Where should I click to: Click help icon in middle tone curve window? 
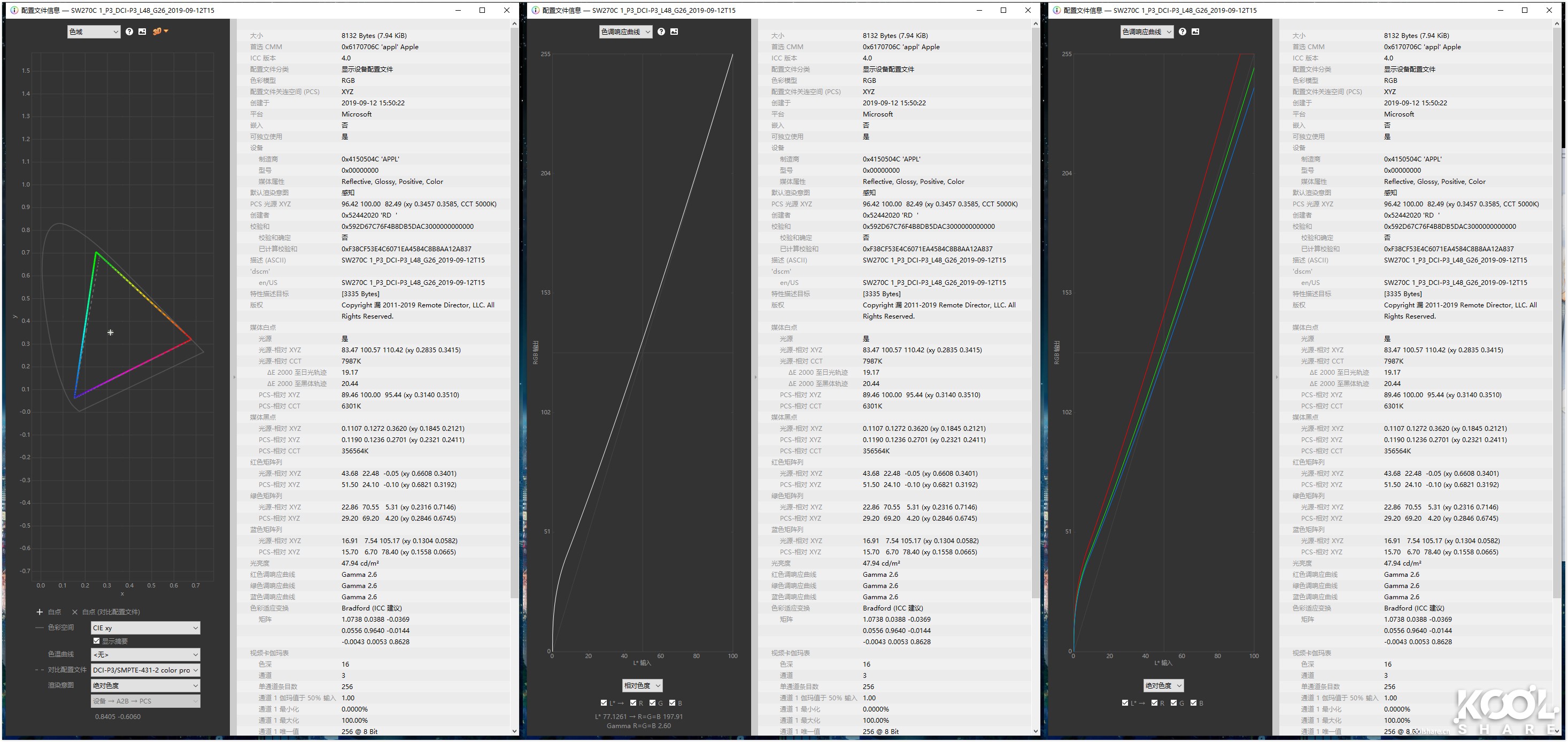661,32
